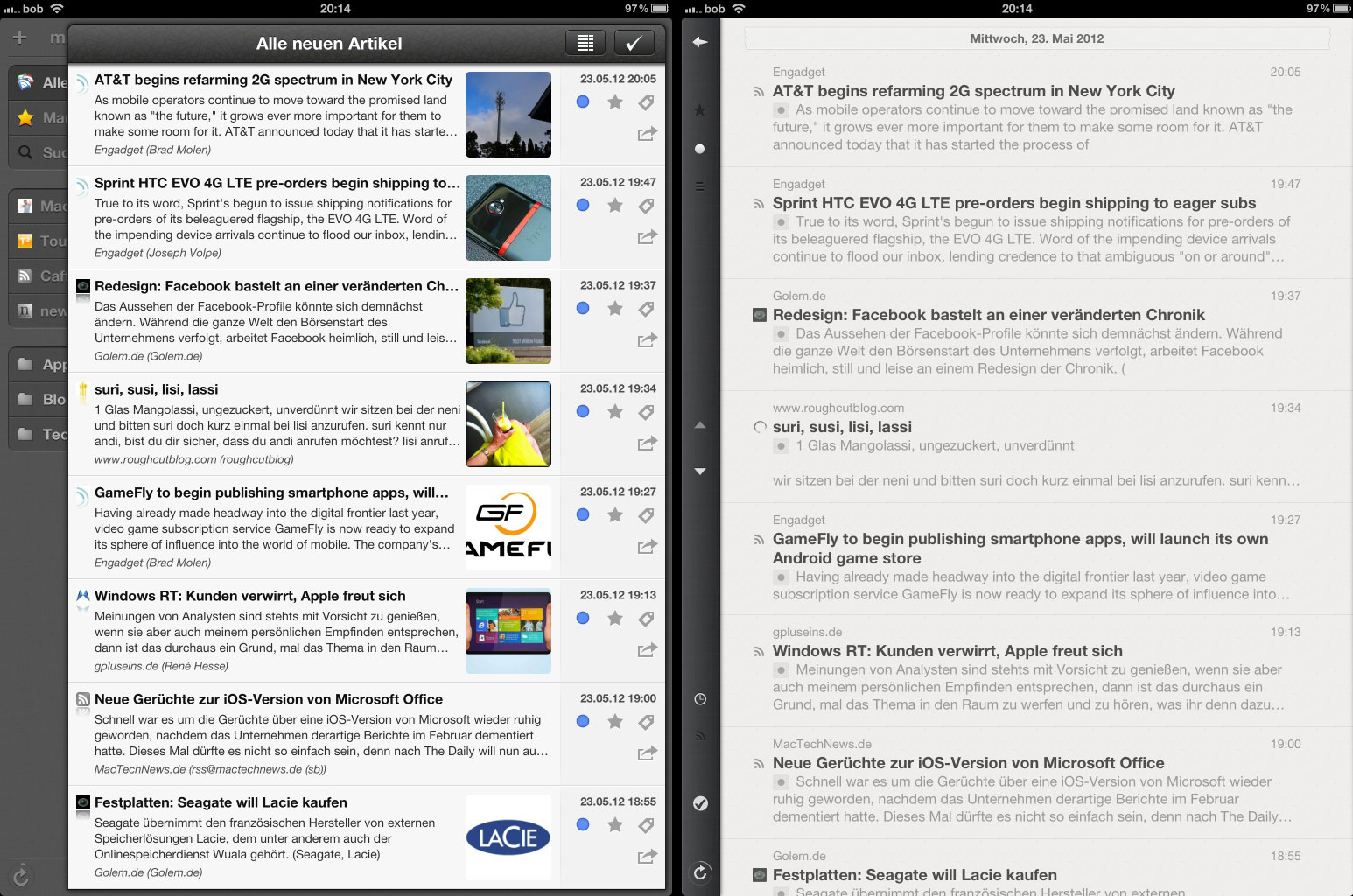
Task: Star the Facebook Redesign article
Action: coord(615,309)
